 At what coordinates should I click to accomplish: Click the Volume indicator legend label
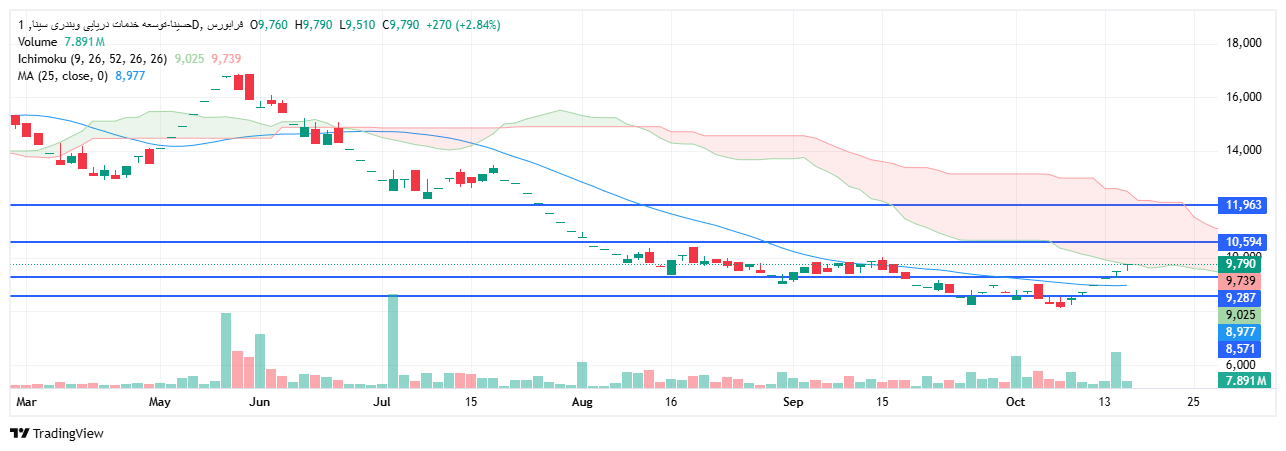coord(38,42)
